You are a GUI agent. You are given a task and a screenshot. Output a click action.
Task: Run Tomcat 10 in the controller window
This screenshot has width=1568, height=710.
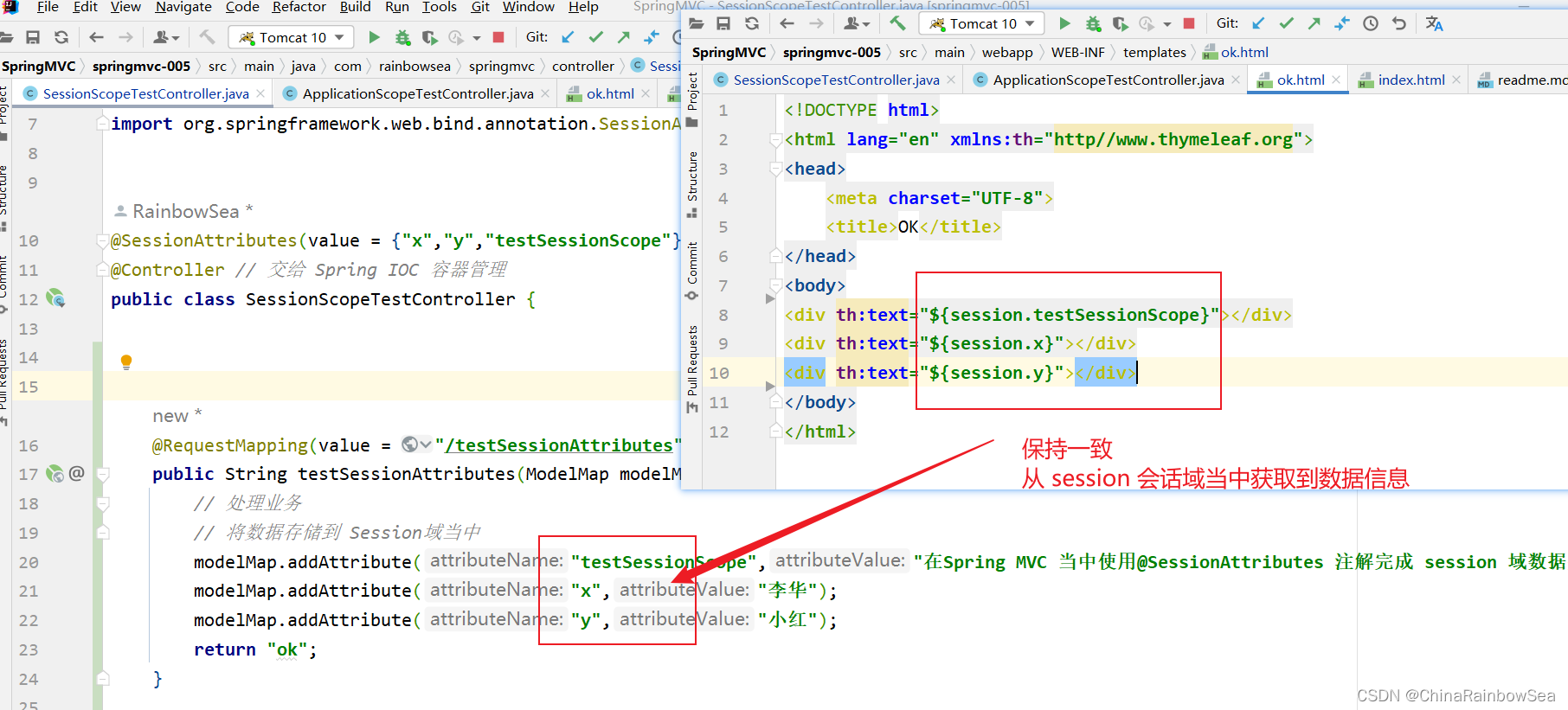pos(374,37)
